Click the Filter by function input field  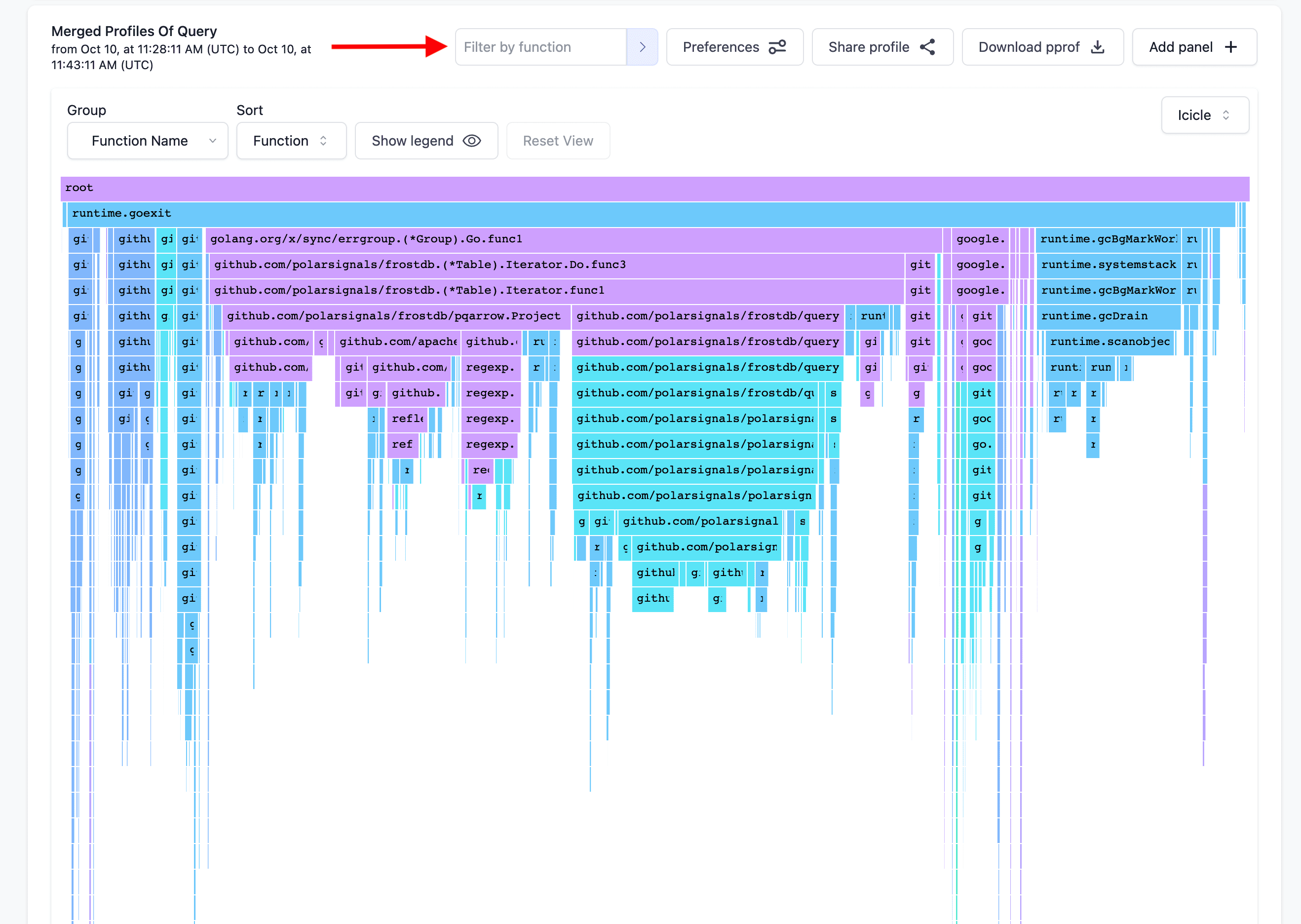[540, 47]
